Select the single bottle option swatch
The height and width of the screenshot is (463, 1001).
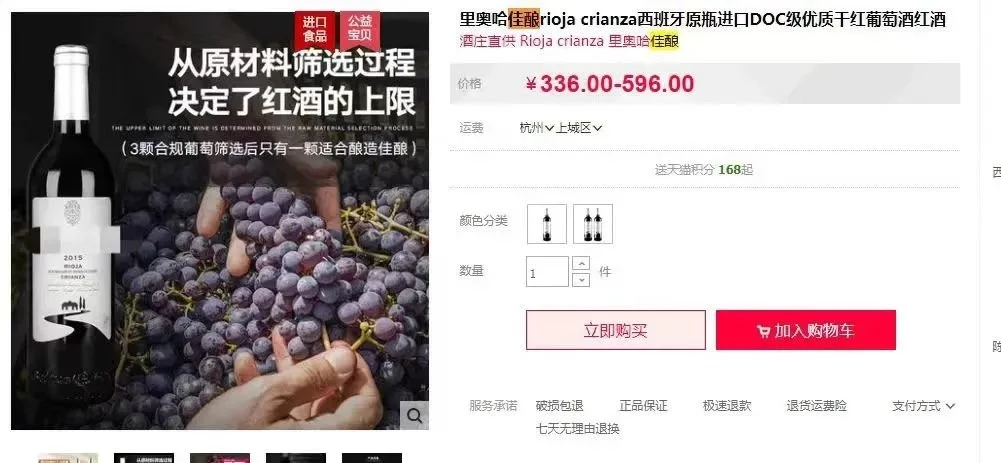546,224
